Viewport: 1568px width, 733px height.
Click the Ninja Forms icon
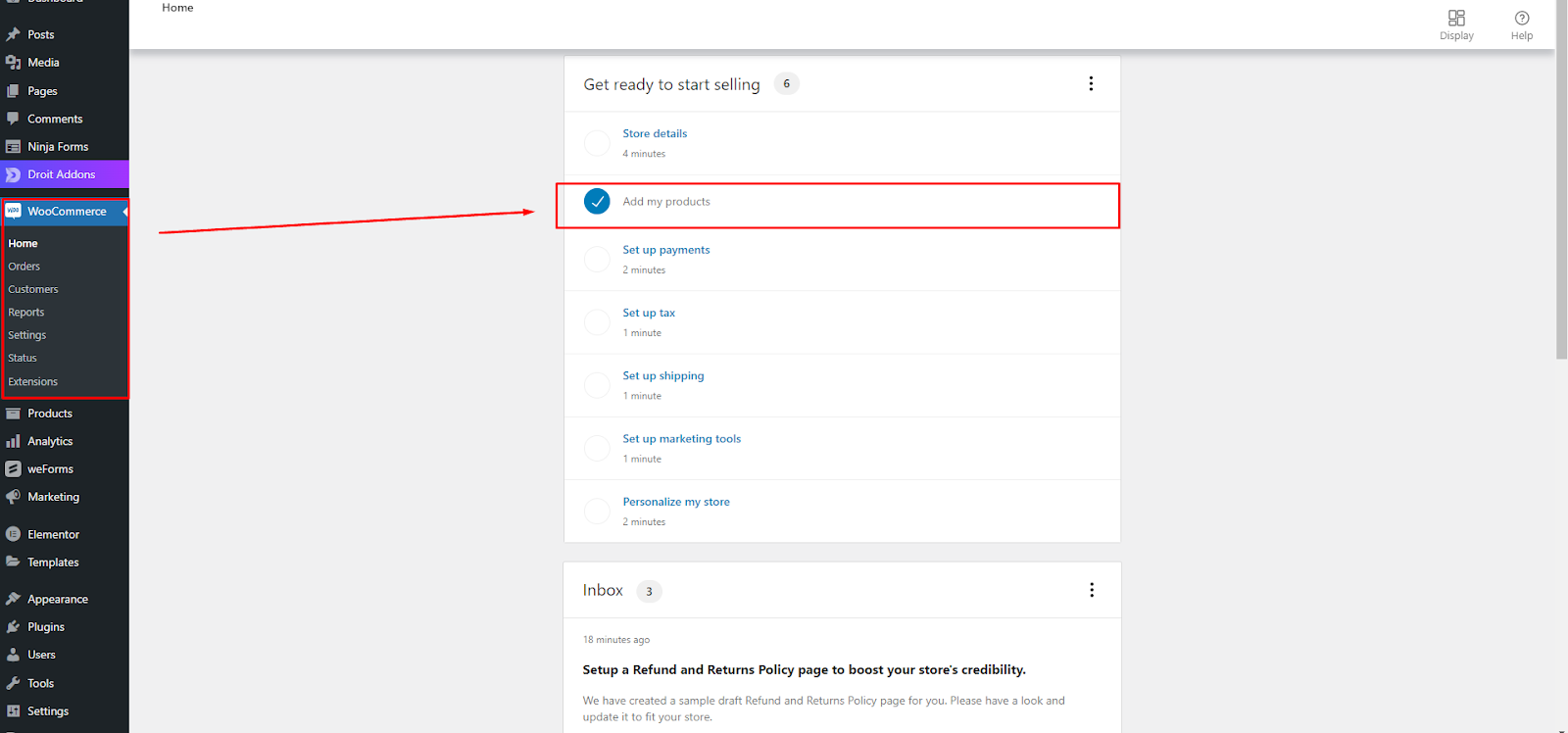[13, 147]
